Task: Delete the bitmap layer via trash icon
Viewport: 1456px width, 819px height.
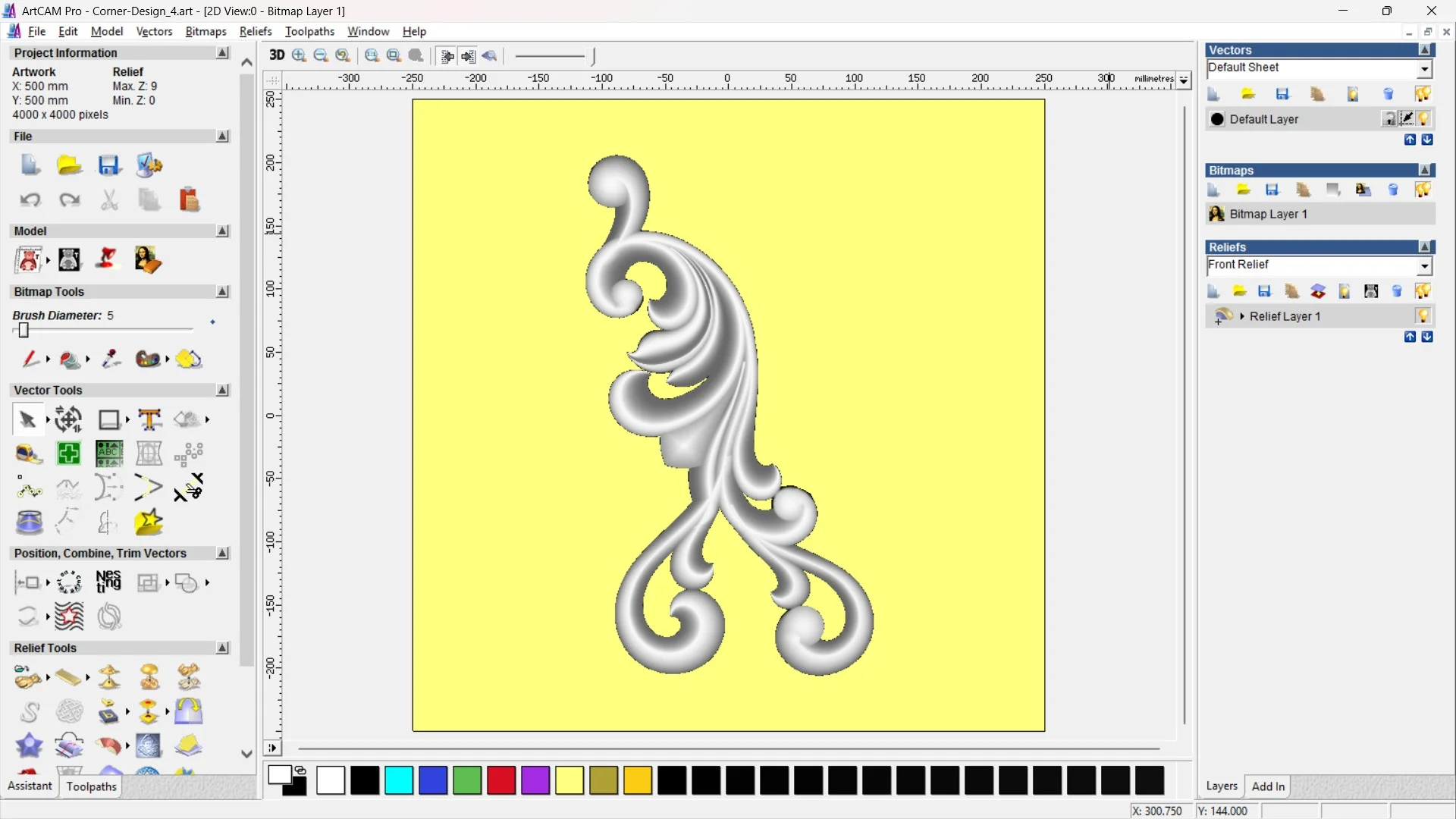Action: pyautogui.click(x=1394, y=190)
